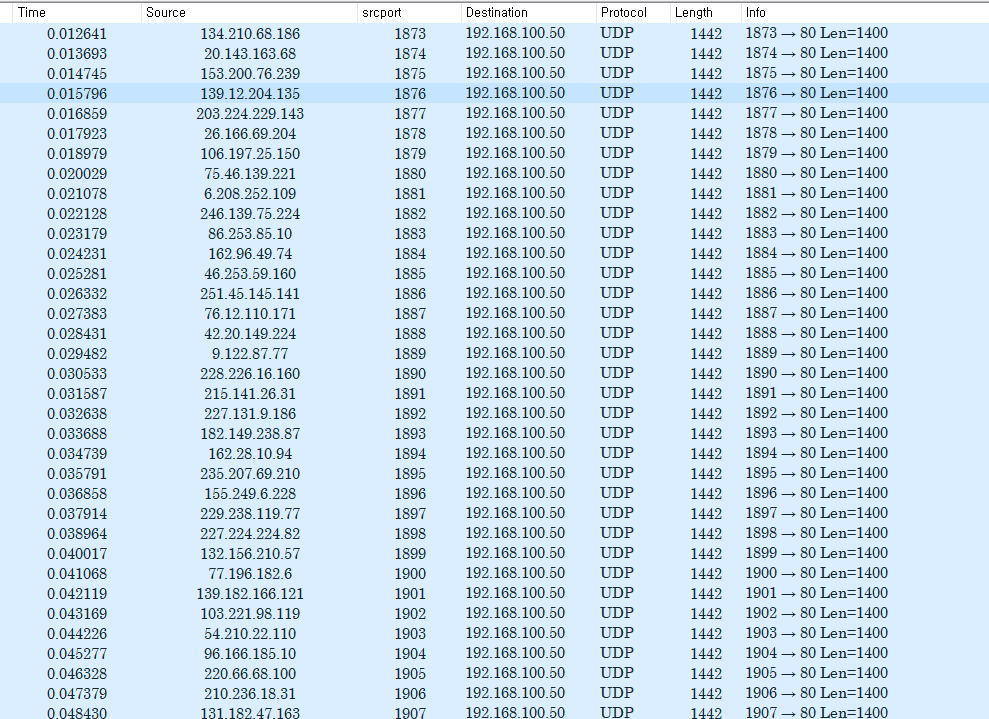The width and height of the screenshot is (989, 719).
Task: Select packet from source 210.236.18.31
Action: 494,693
